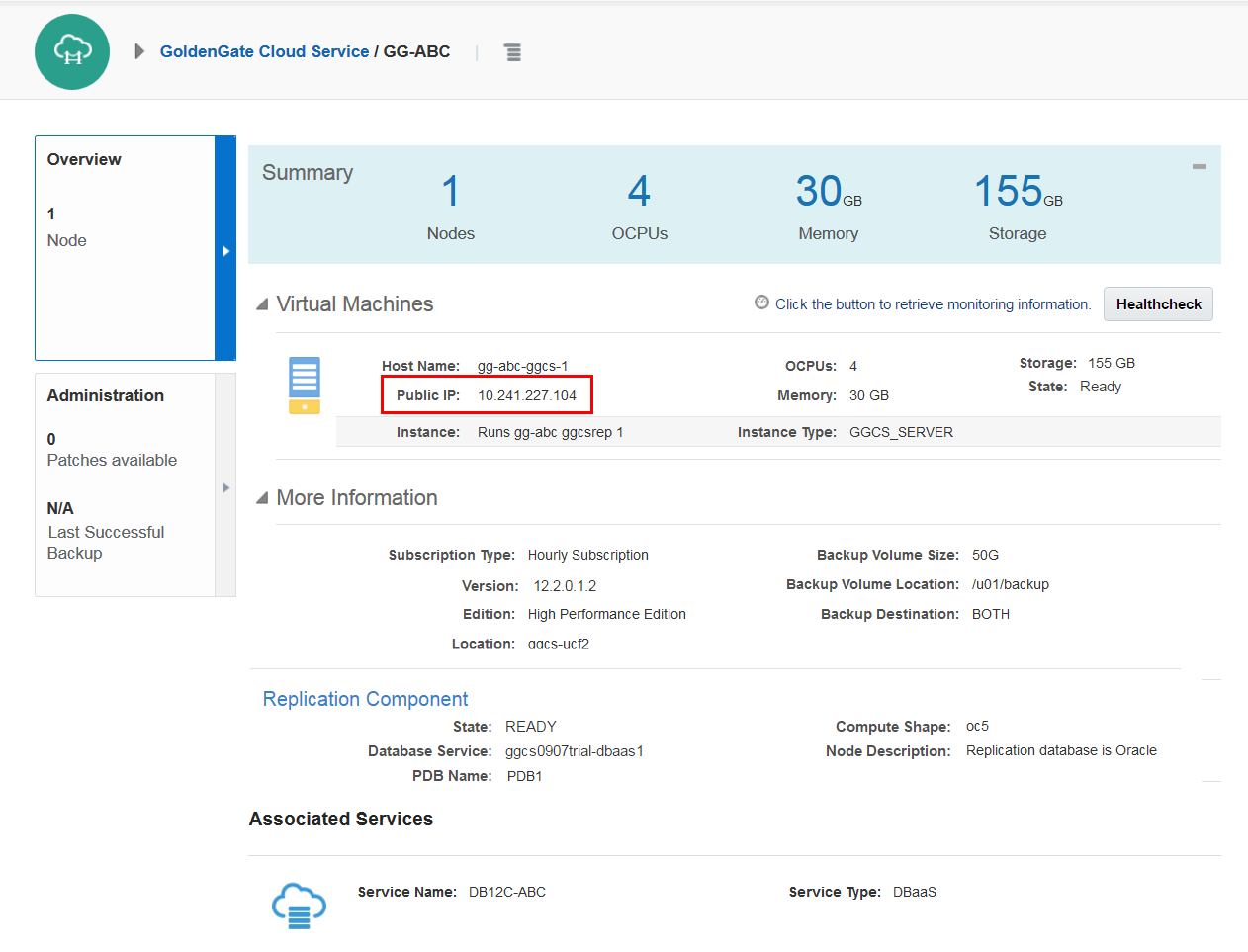
Task: Open the Administration tile
Action: [125, 484]
